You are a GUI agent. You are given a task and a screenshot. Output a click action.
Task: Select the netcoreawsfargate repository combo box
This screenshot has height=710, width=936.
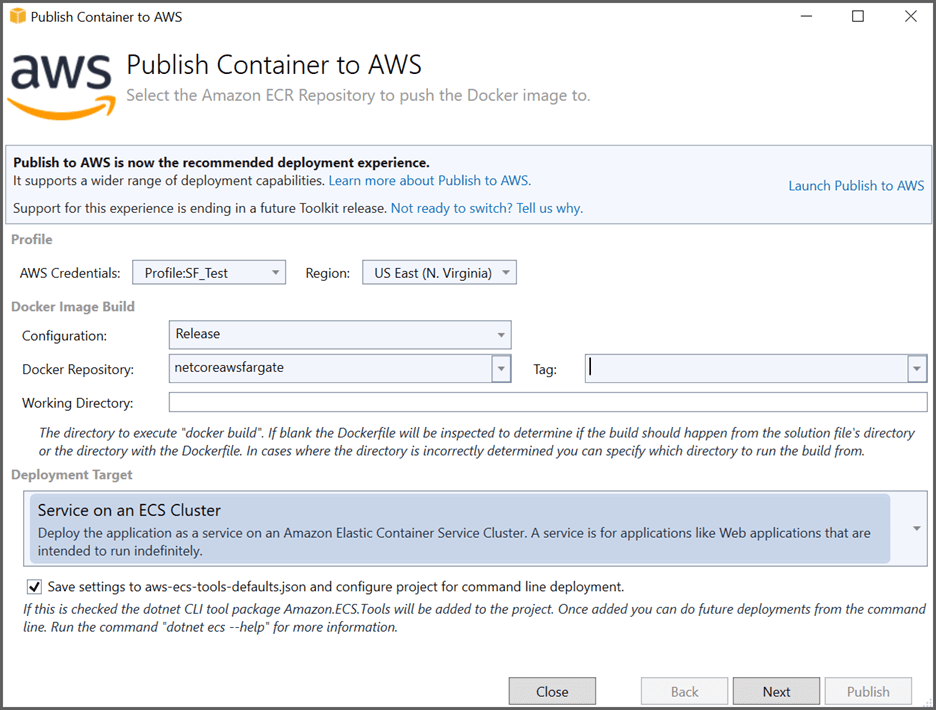pyautogui.click(x=330, y=368)
